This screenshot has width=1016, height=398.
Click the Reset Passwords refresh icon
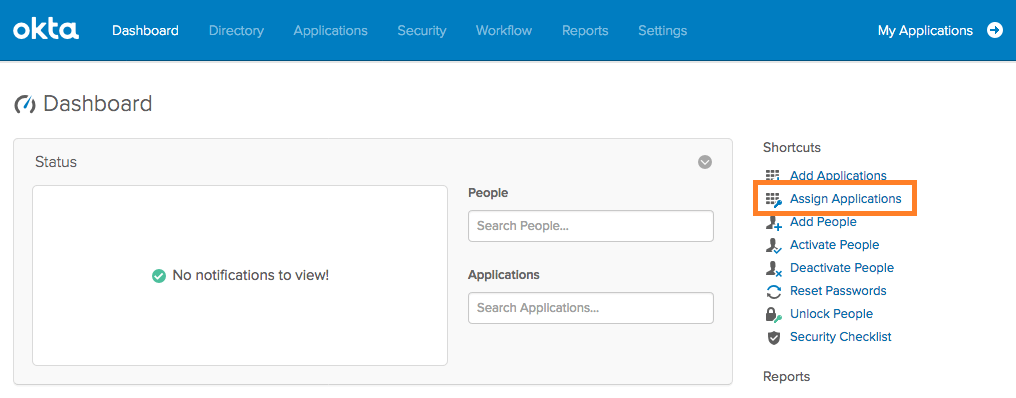click(774, 291)
